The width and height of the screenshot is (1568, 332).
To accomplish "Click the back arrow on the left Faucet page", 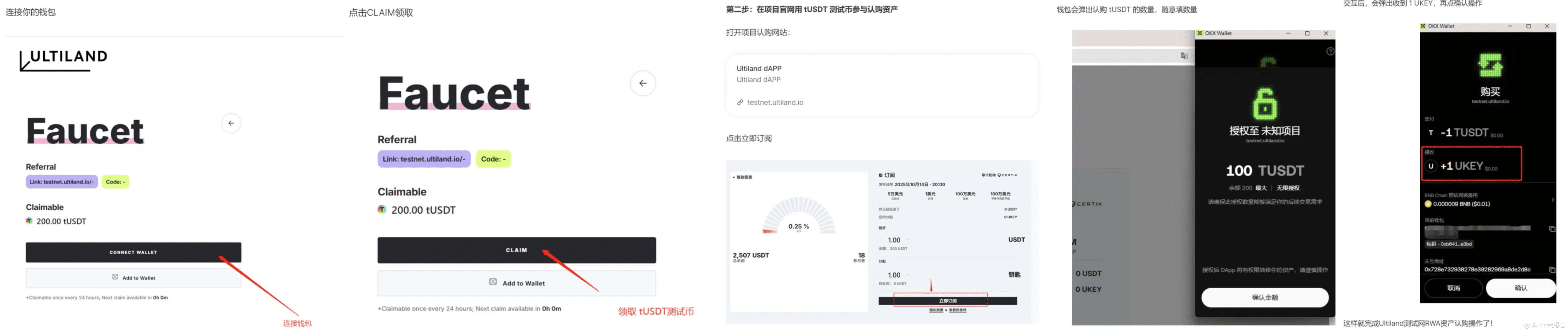I will (231, 123).
